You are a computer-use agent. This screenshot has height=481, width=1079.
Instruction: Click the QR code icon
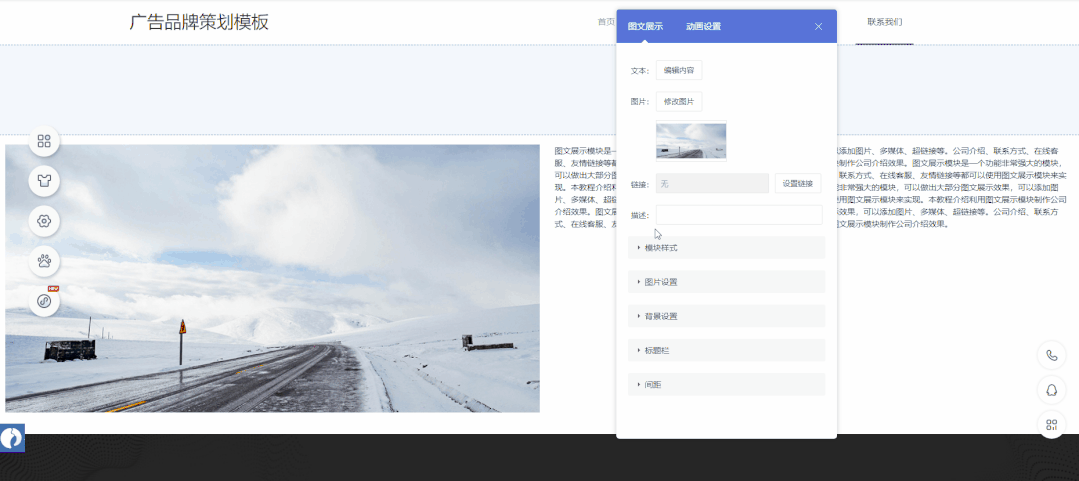(x=1052, y=425)
